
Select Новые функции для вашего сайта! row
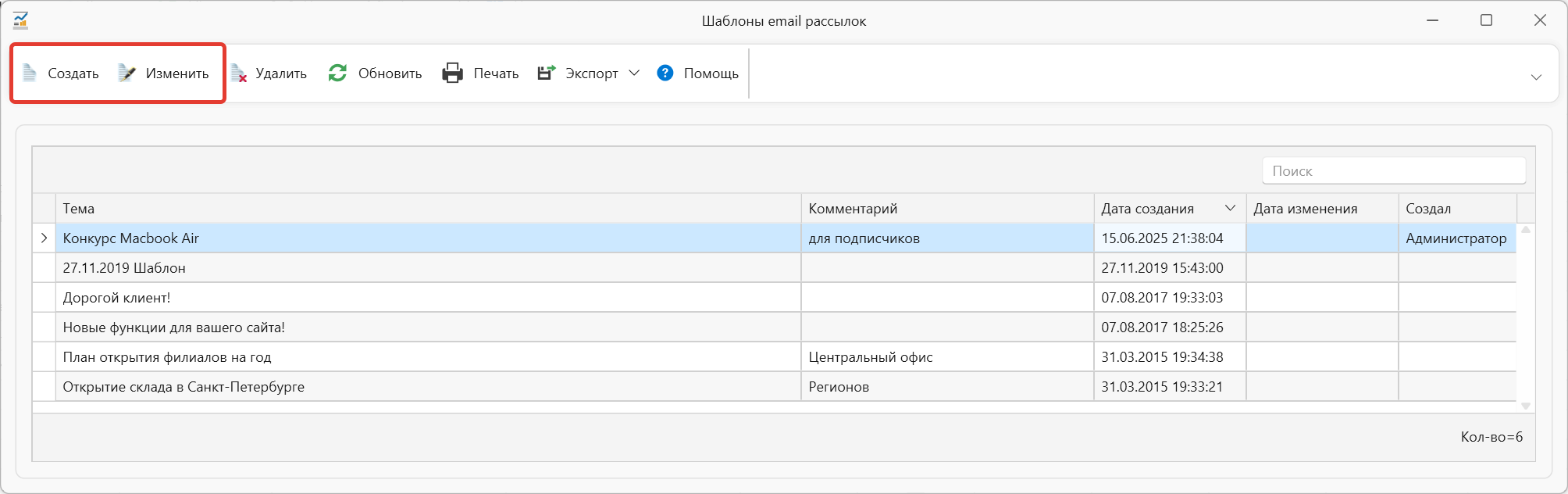774,328
